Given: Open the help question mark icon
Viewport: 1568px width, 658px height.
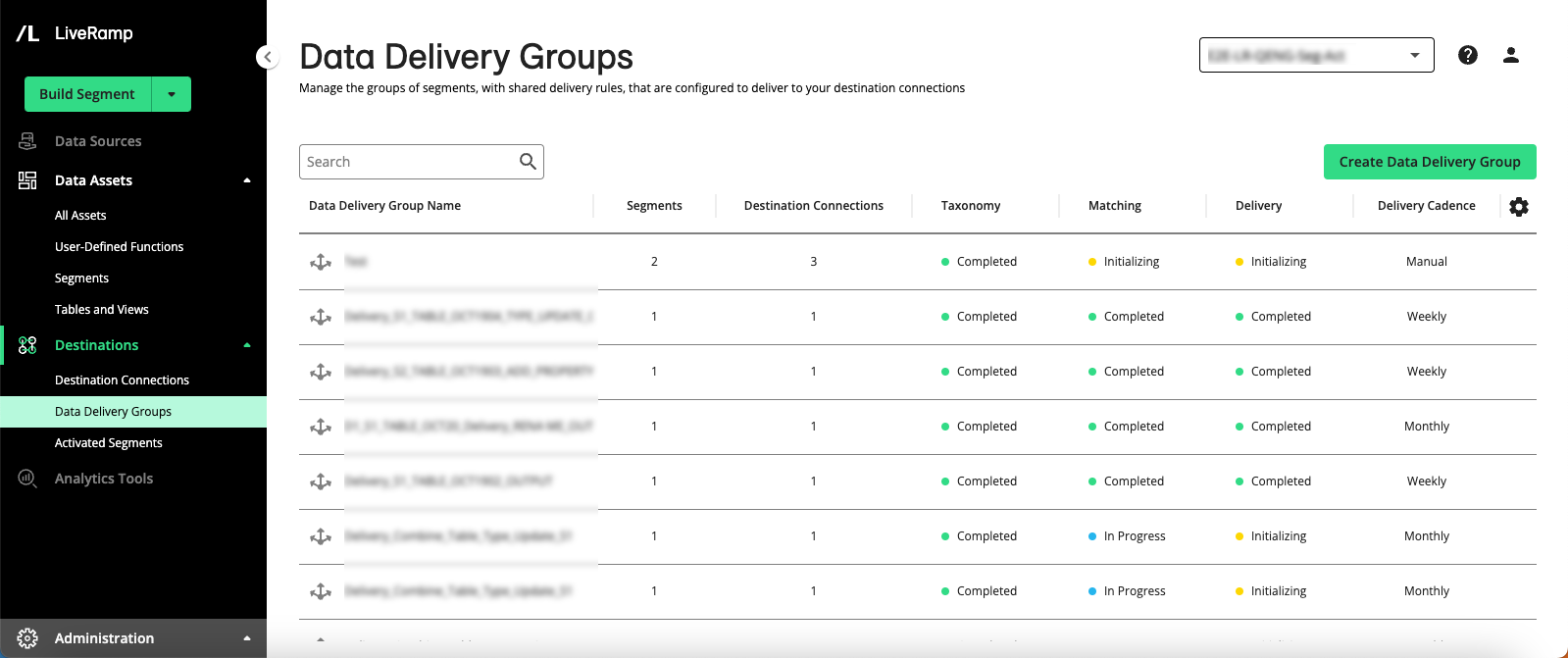Looking at the screenshot, I should pos(1468,55).
